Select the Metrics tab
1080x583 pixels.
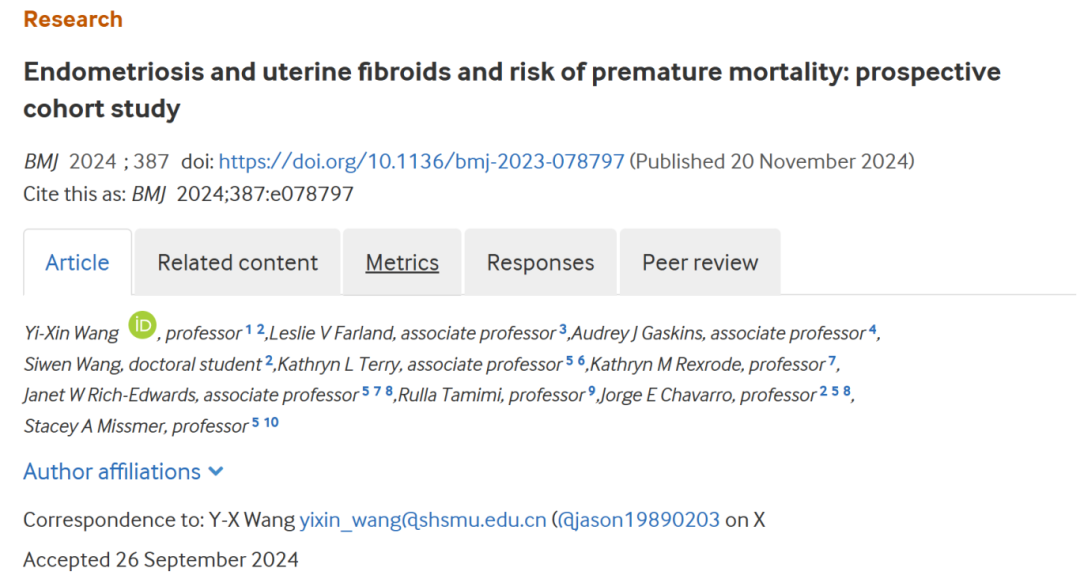coord(402,263)
